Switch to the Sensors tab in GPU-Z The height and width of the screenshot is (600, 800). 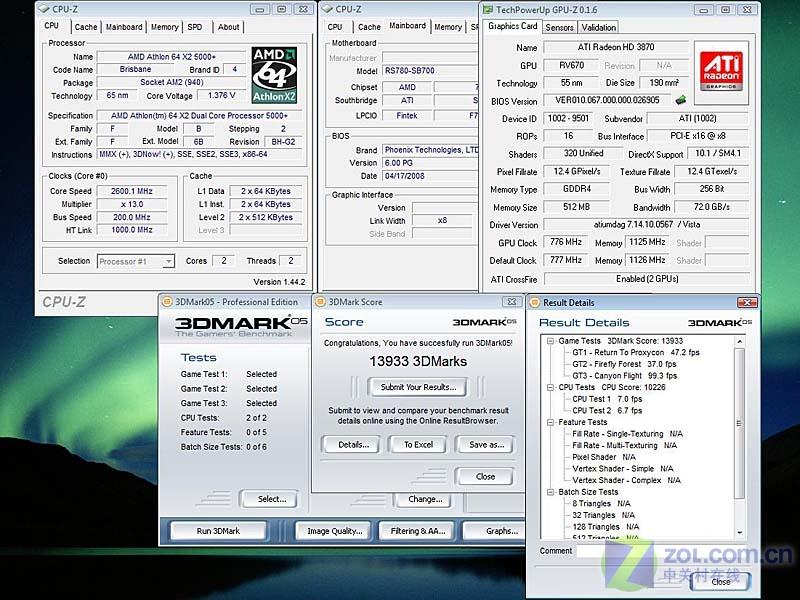(559, 28)
